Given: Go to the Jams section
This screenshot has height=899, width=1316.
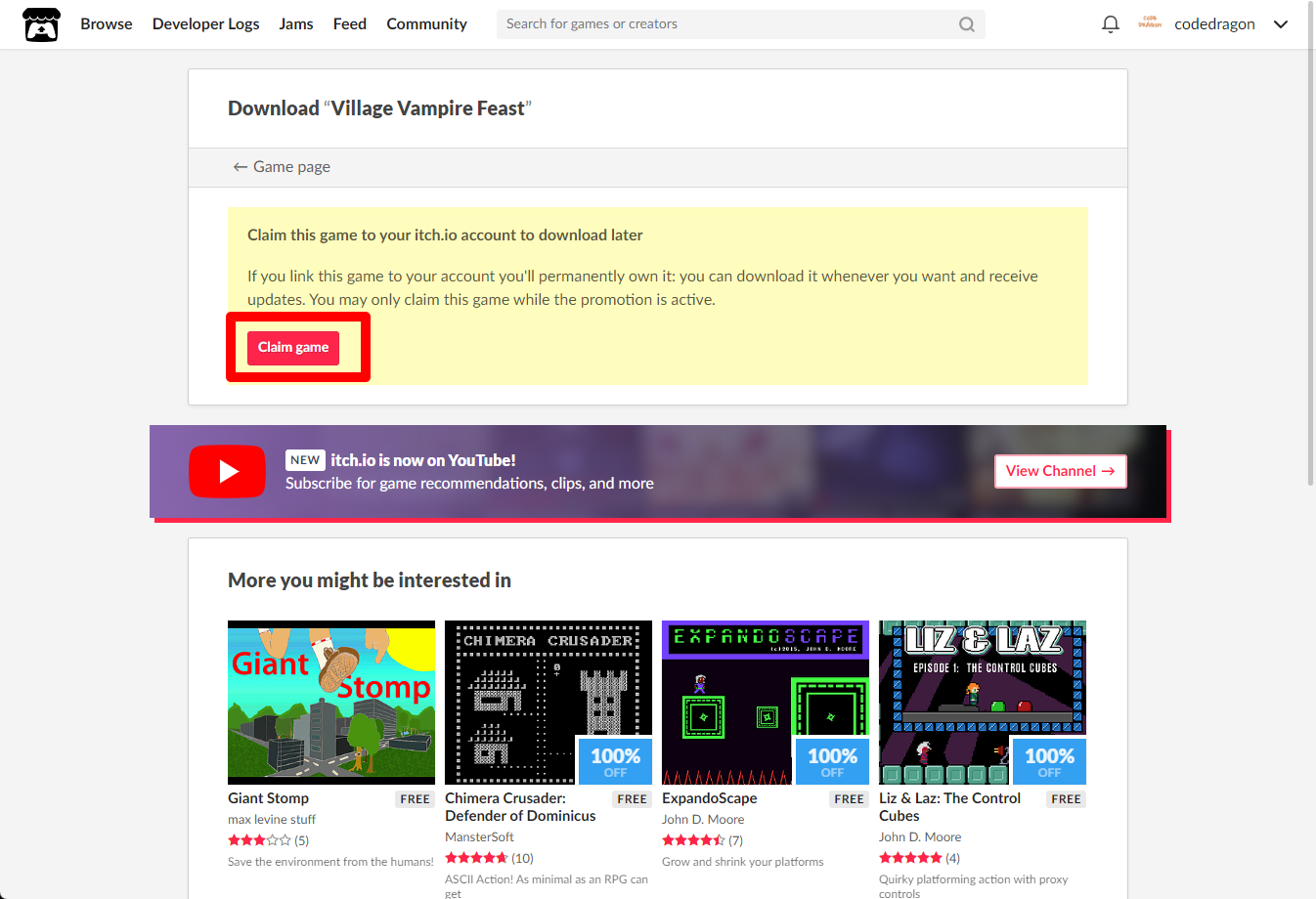Looking at the screenshot, I should pos(296,24).
